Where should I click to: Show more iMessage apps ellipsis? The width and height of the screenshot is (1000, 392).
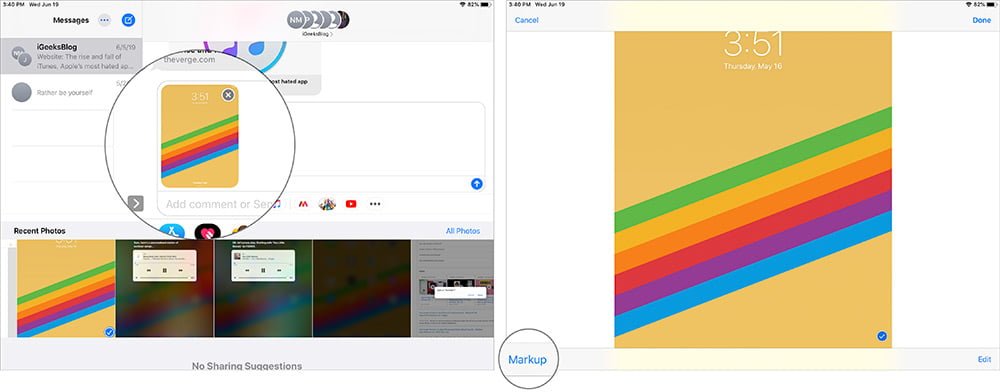(375, 204)
